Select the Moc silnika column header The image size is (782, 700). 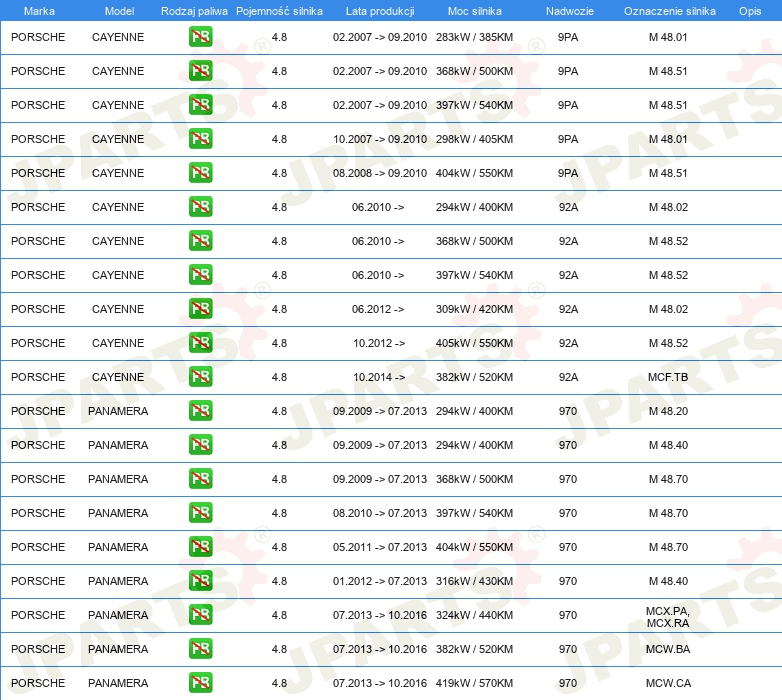coord(475,10)
